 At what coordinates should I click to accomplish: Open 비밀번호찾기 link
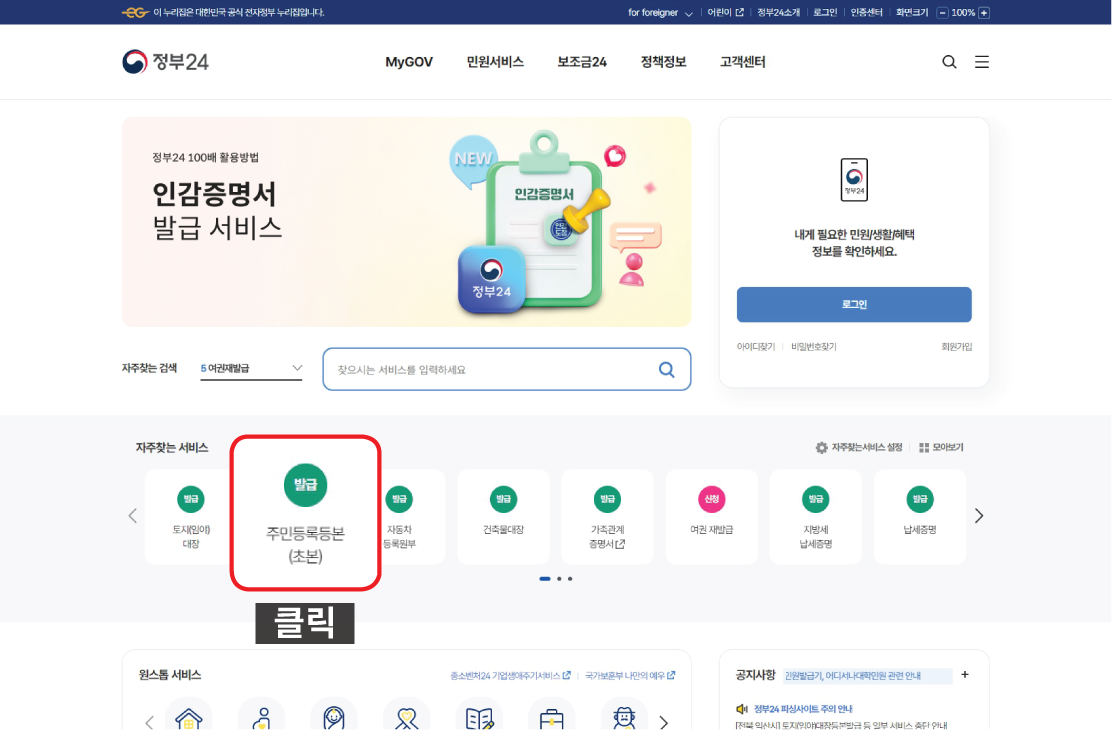click(814, 347)
